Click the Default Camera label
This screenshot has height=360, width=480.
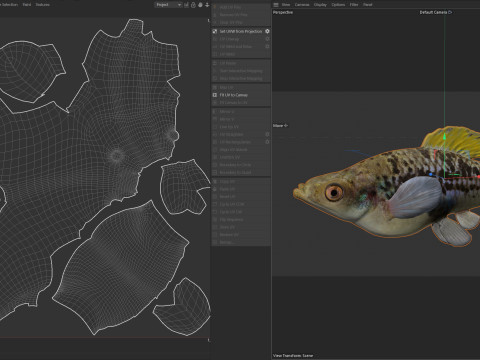tap(435, 12)
